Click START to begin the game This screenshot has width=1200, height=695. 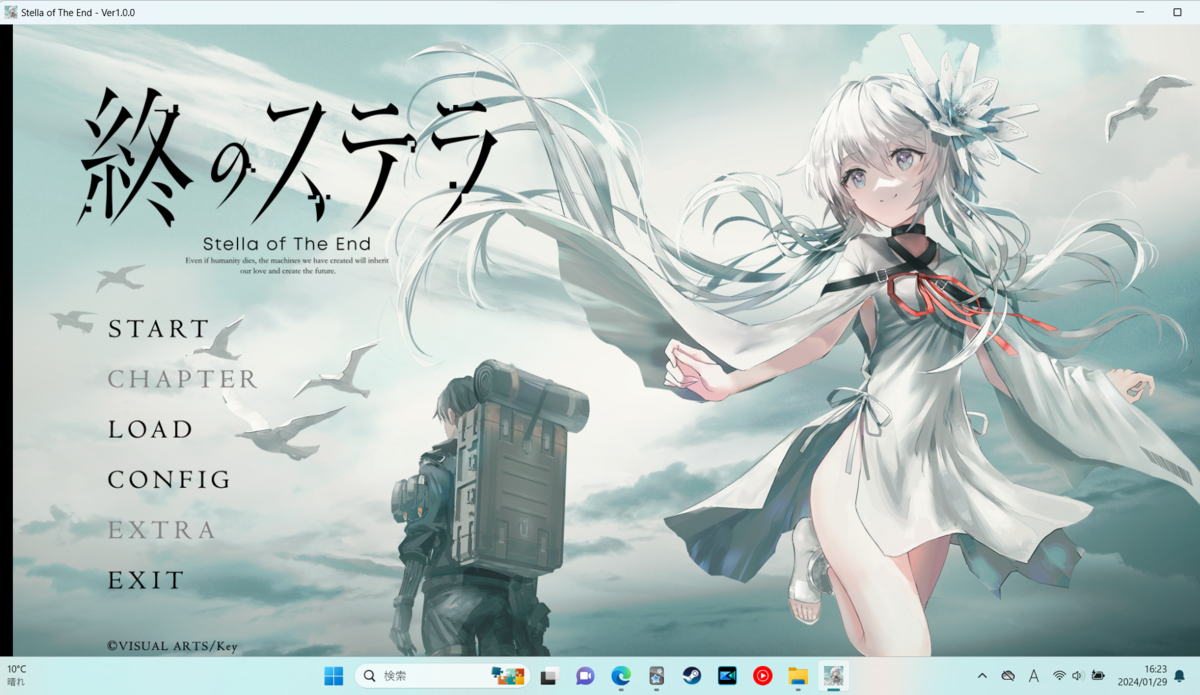point(158,329)
